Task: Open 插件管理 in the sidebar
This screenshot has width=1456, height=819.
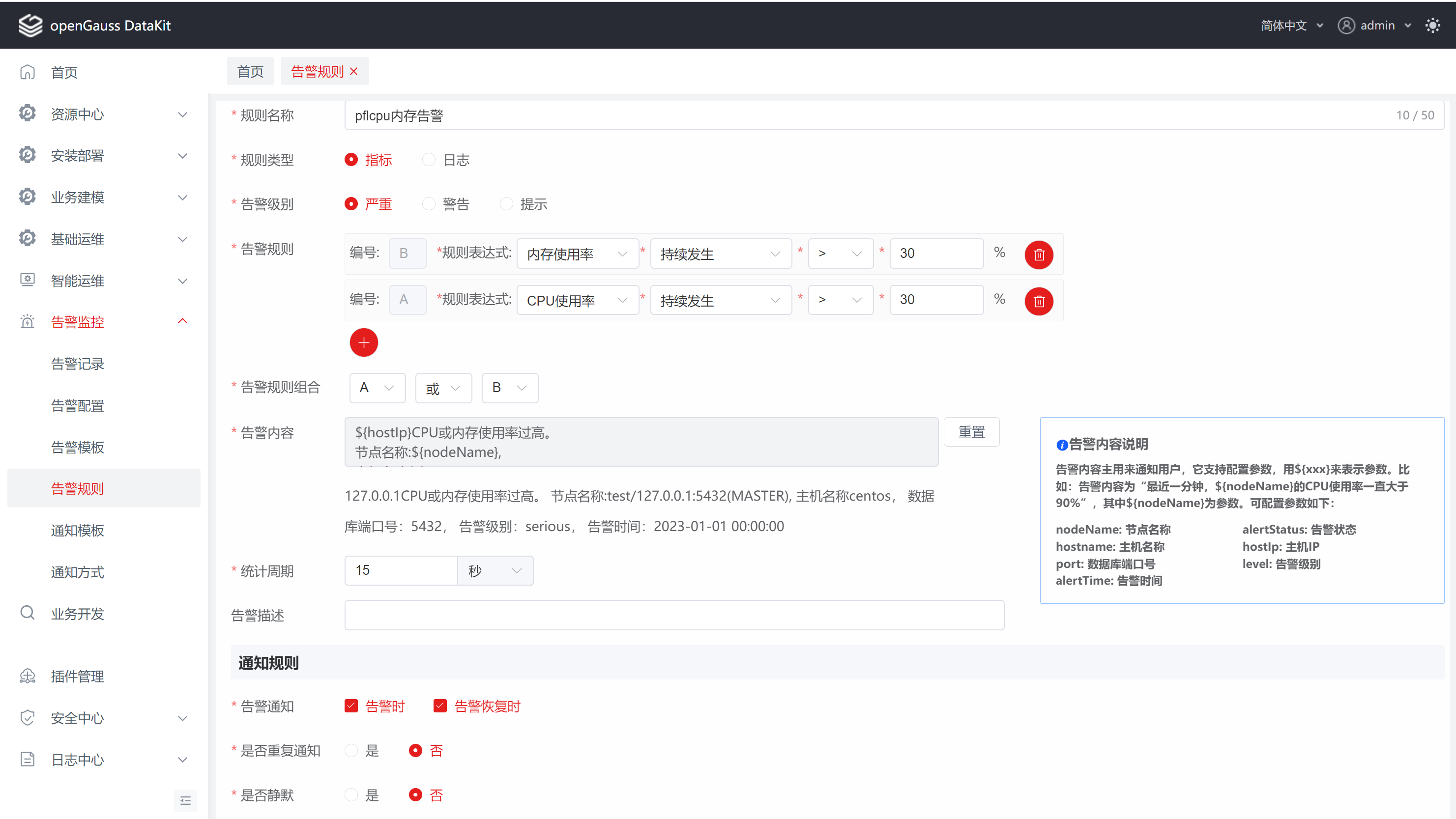Action: 78,676
